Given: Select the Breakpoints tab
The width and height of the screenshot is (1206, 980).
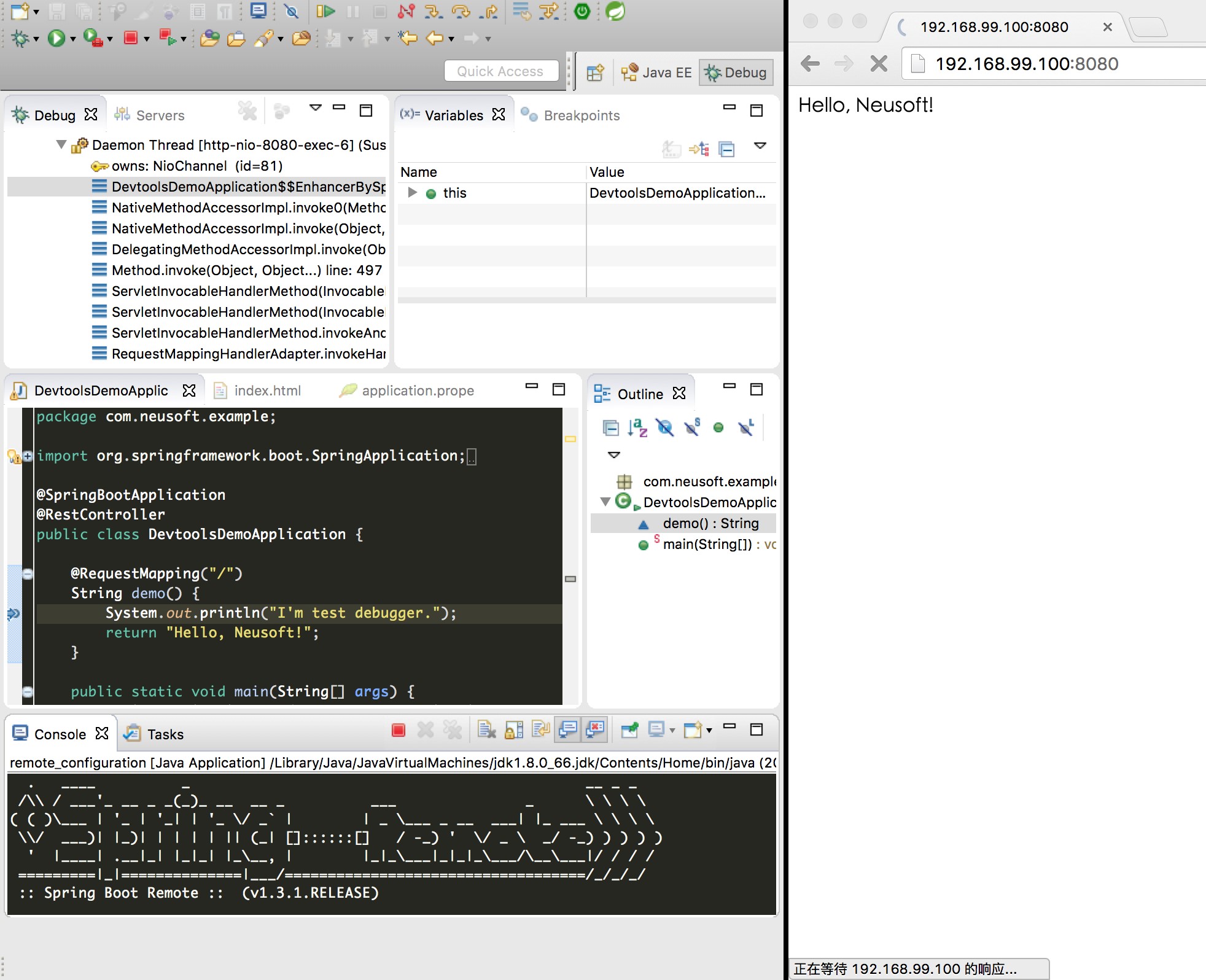Looking at the screenshot, I should [570, 115].
